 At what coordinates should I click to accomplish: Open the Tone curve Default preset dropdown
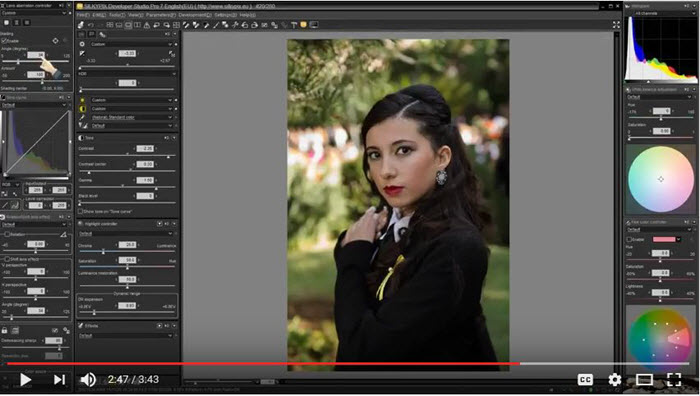(x=34, y=105)
